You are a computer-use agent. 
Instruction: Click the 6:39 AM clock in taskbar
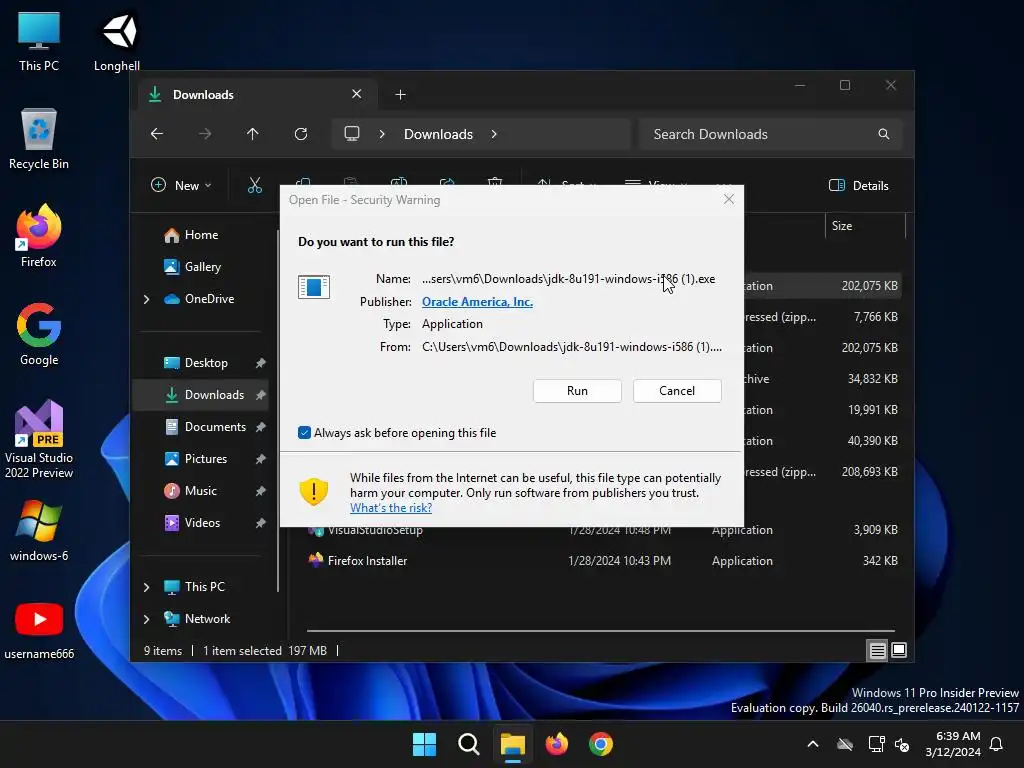953,744
